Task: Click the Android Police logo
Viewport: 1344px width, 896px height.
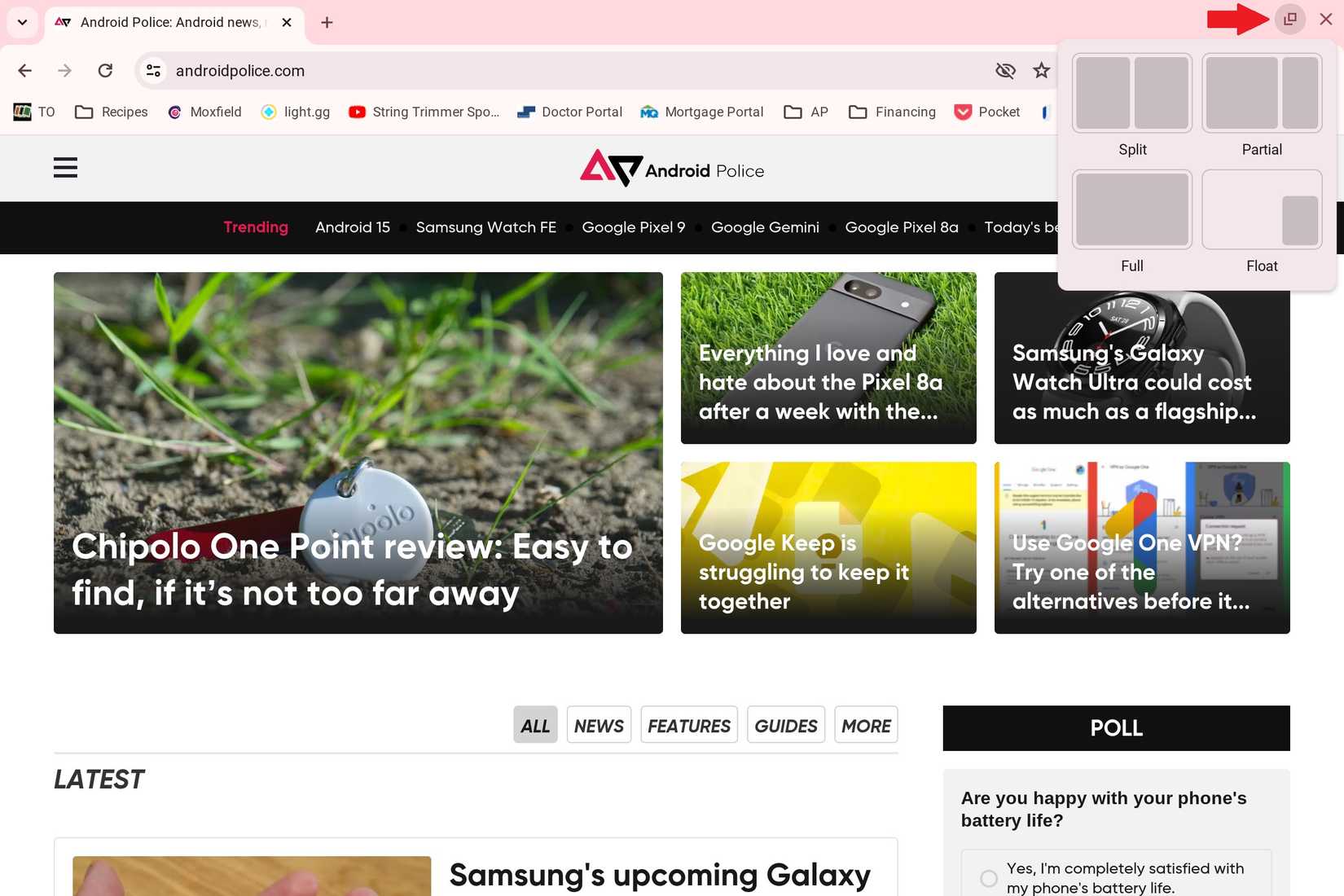Action: 671,169
